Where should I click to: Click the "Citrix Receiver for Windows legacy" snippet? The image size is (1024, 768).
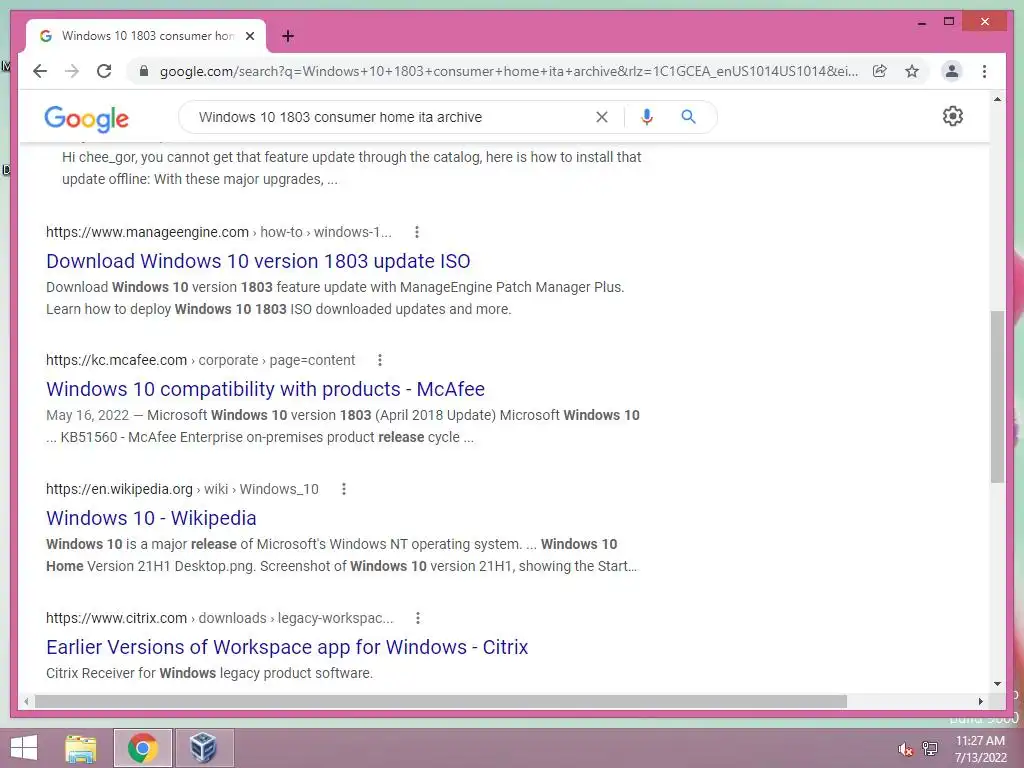pos(209,673)
